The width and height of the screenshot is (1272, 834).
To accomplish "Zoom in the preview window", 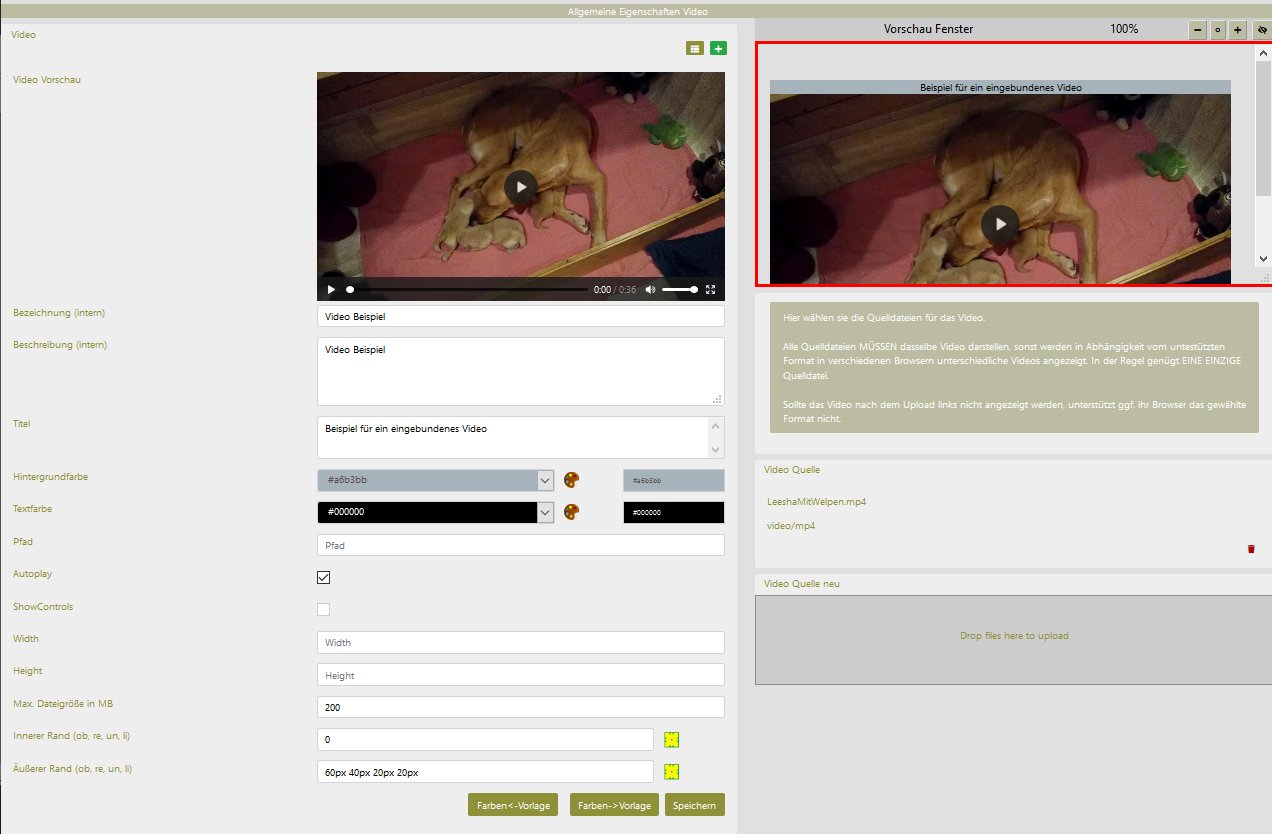I will [x=1238, y=30].
